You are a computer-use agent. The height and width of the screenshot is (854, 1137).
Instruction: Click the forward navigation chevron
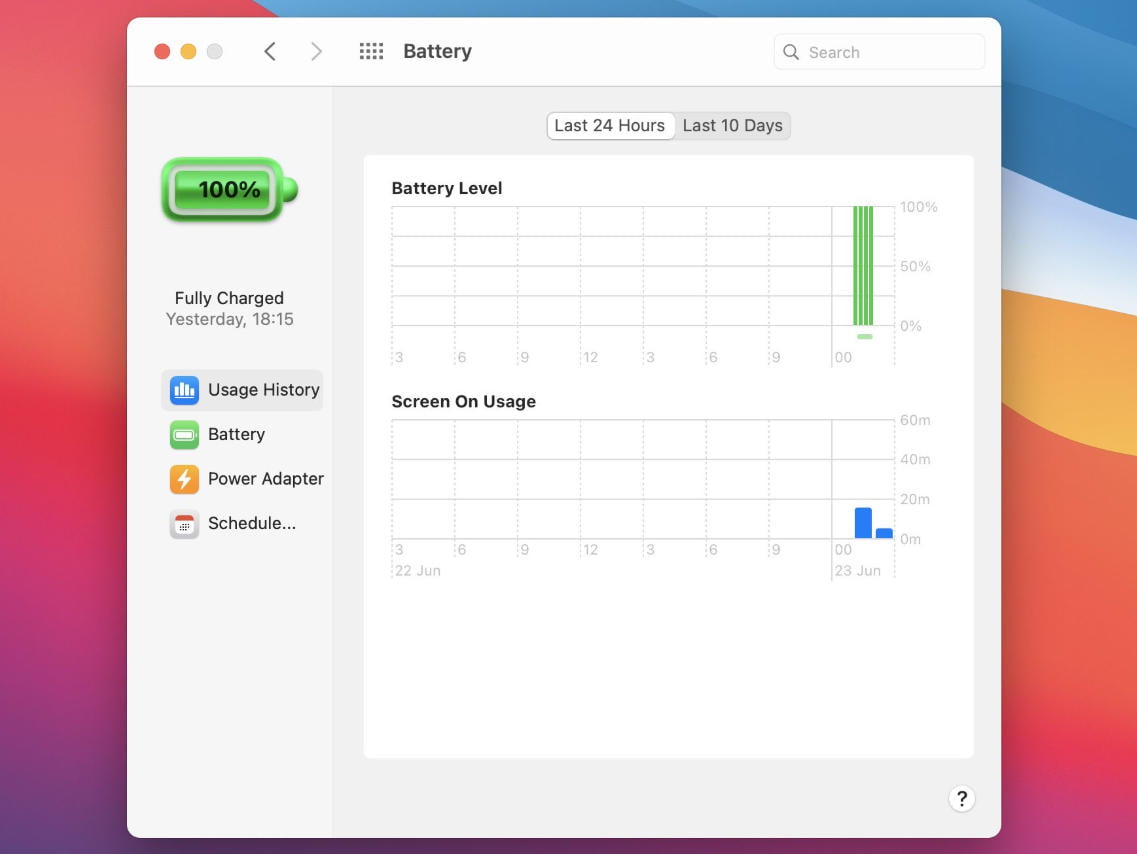click(316, 50)
